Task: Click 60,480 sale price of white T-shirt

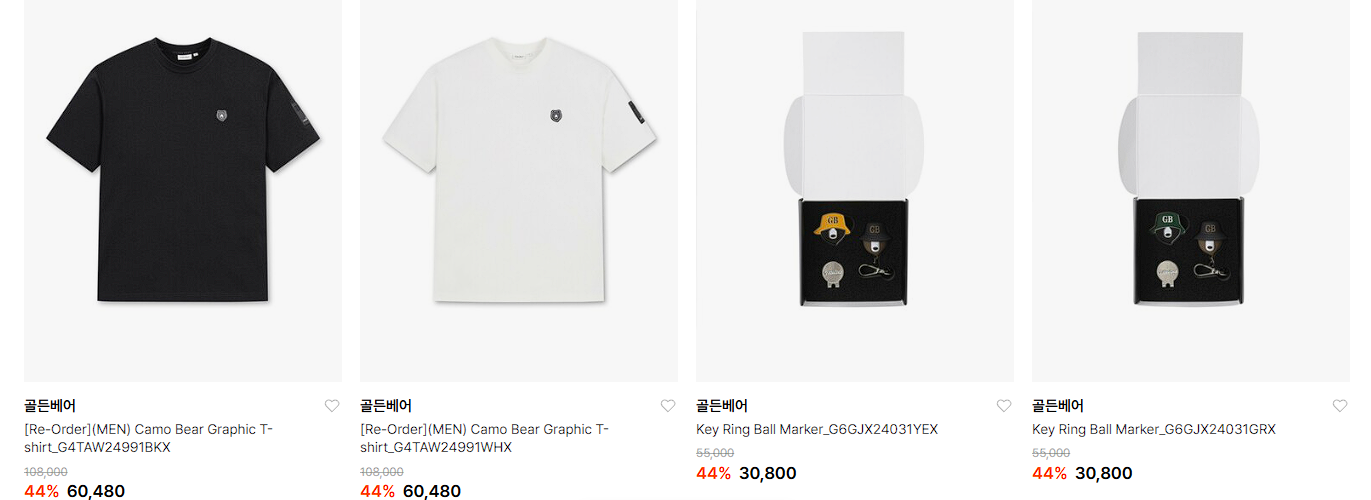Action: click(x=432, y=491)
